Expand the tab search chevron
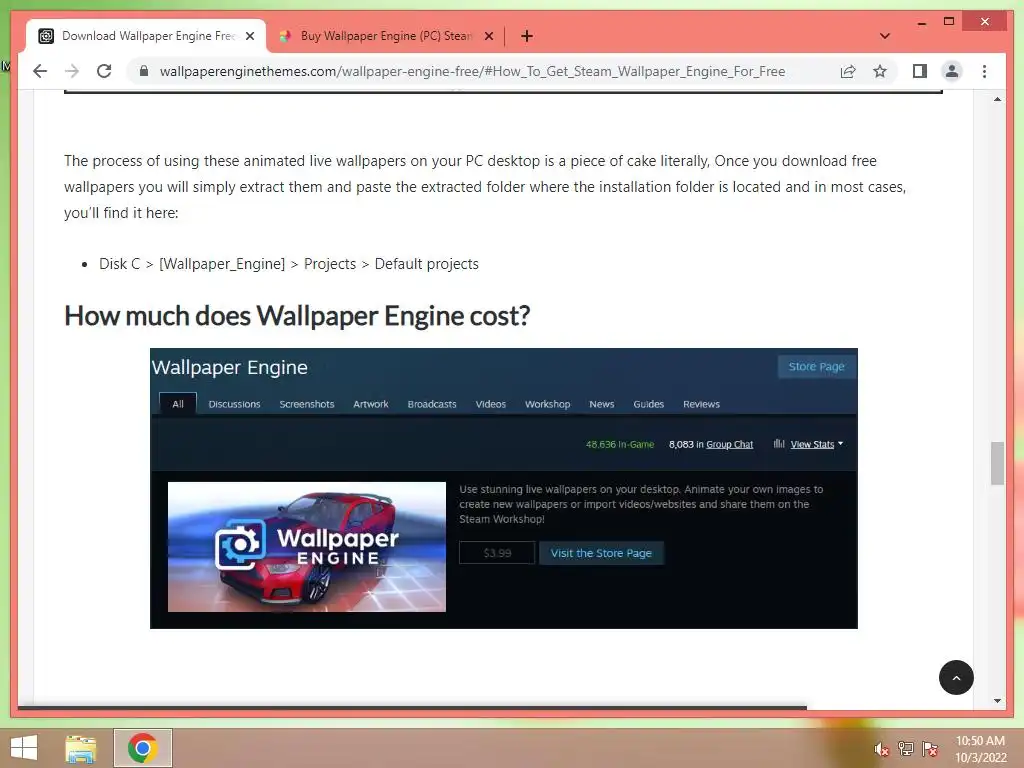This screenshot has width=1024, height=768. pyautogui.click(x=884, y=36)
